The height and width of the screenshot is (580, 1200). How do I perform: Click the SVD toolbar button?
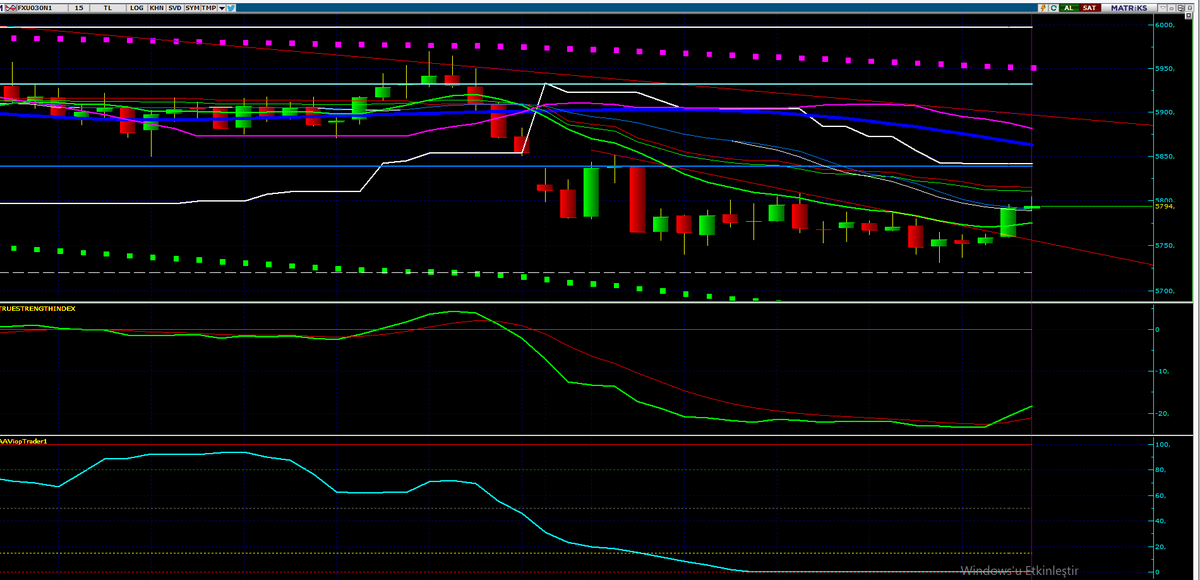click(x=175, y=8)
